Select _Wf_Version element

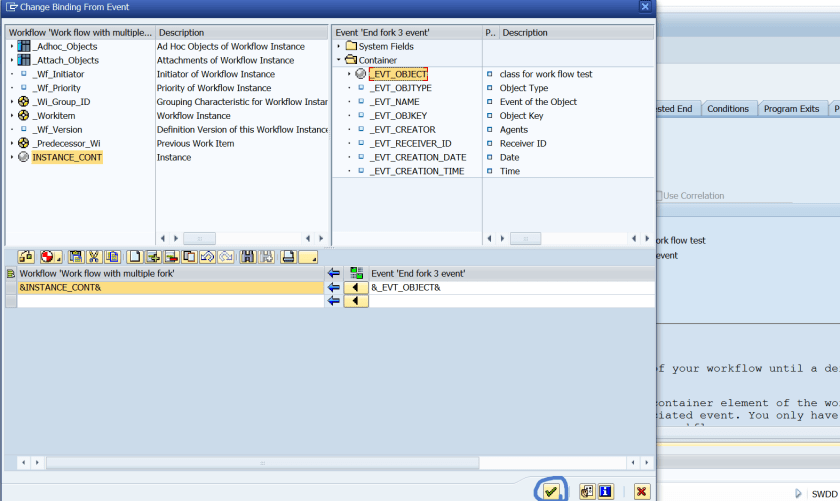tap(57, 129)
